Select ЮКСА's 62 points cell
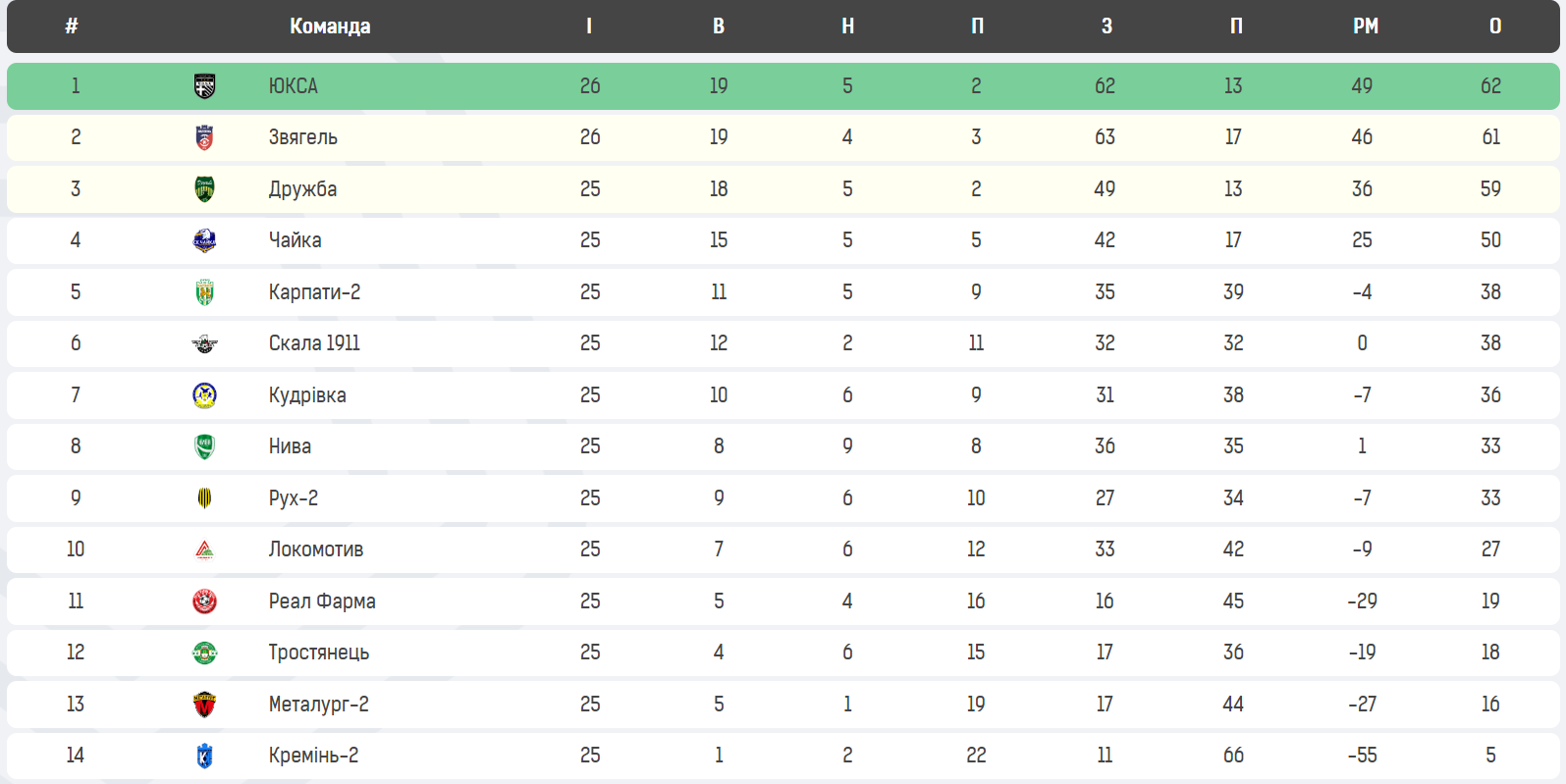 click(x=1490, y=86)
